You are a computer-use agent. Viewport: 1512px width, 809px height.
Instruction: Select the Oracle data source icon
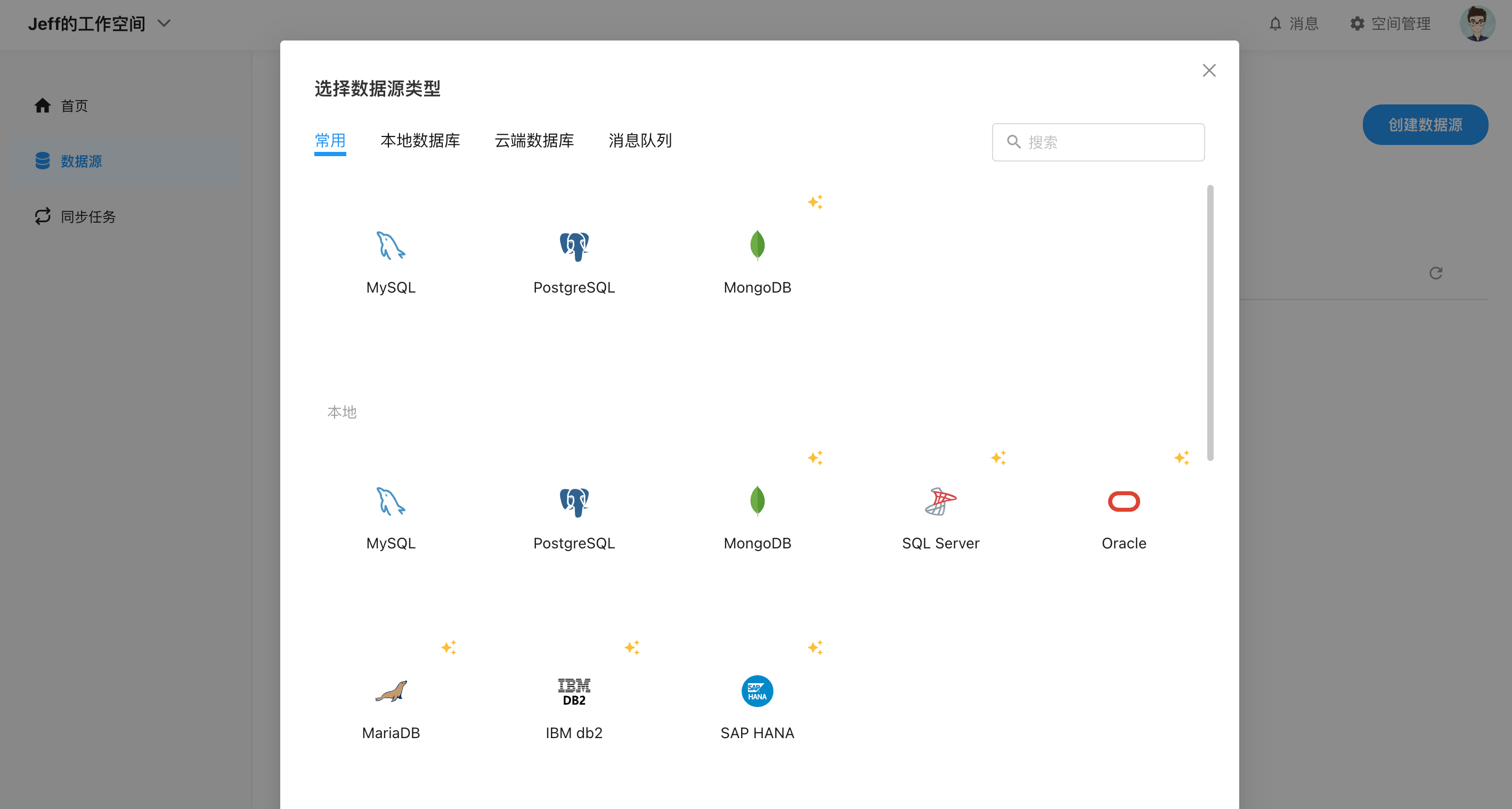coord(1124,502)
